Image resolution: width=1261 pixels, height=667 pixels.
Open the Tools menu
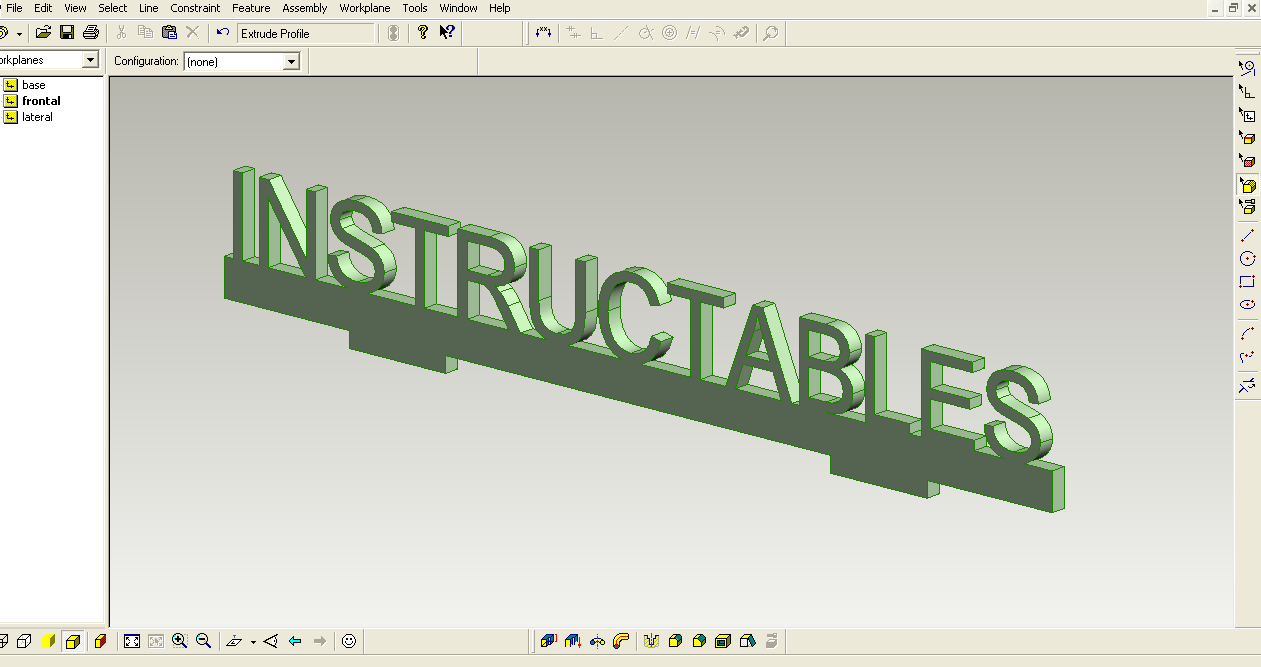tap(415, 8)
